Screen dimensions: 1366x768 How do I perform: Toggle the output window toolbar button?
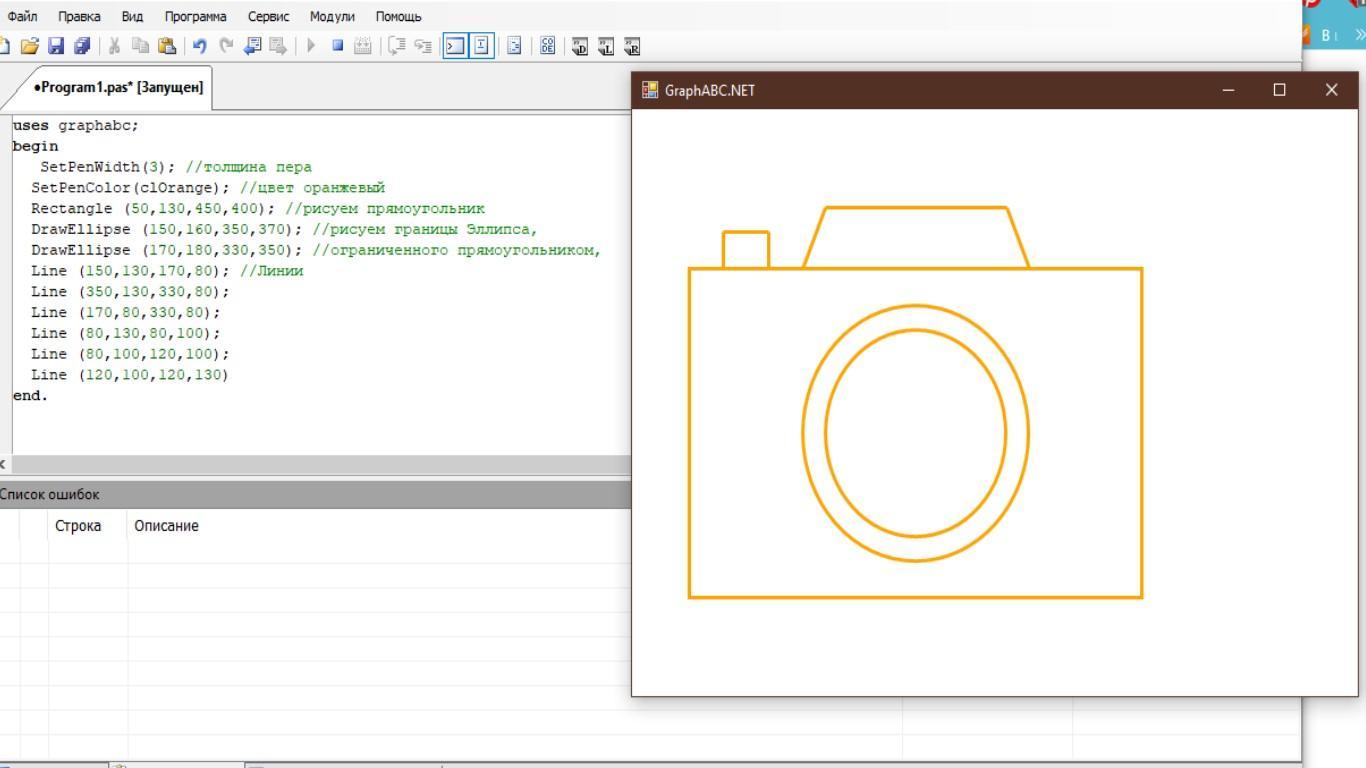point(455,46)
